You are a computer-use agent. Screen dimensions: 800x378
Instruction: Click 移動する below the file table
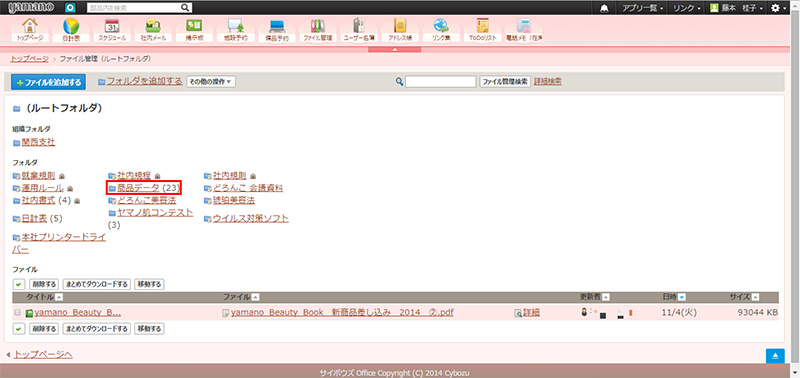point(149,329)
